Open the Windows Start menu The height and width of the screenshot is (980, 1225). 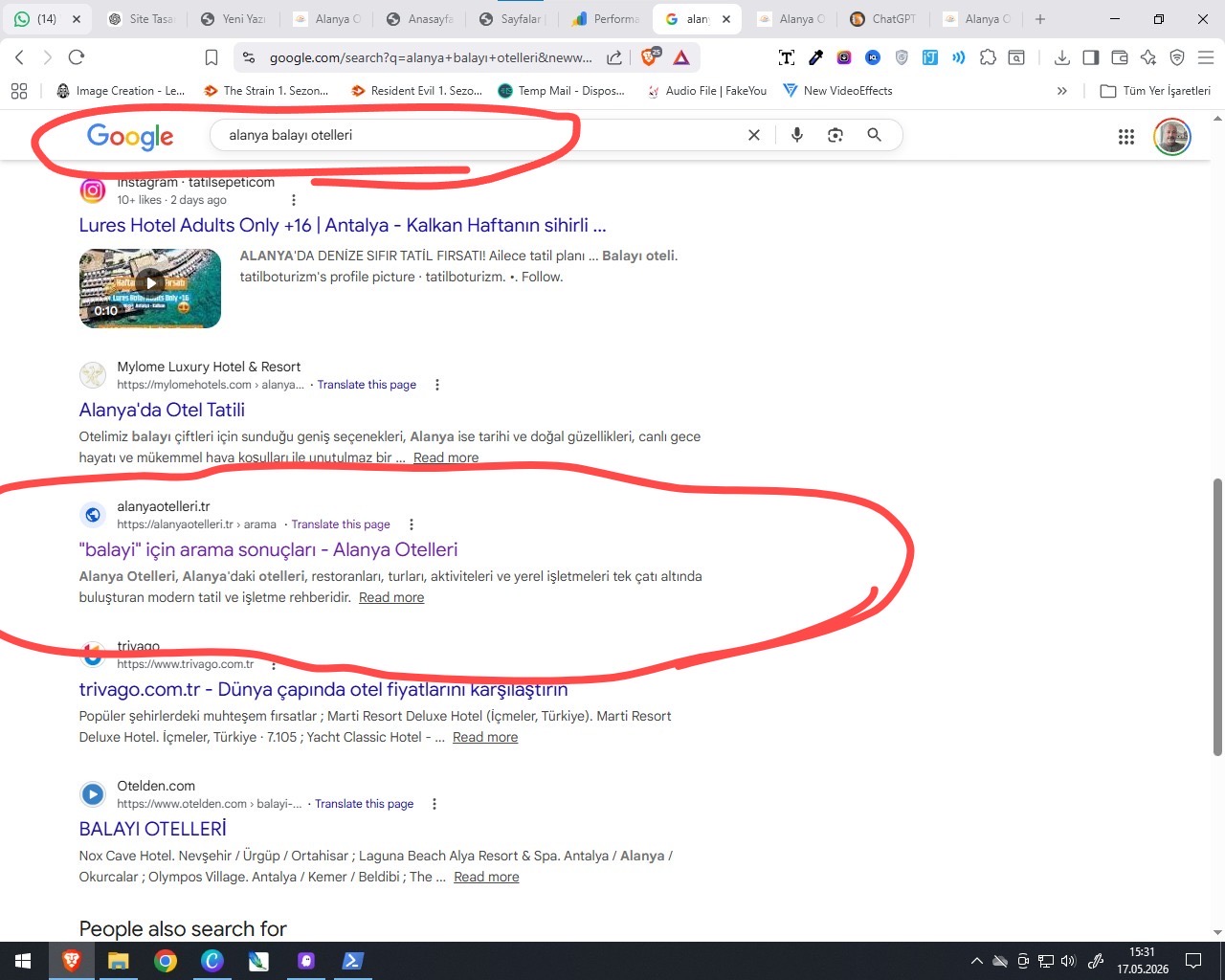(23, 961)
